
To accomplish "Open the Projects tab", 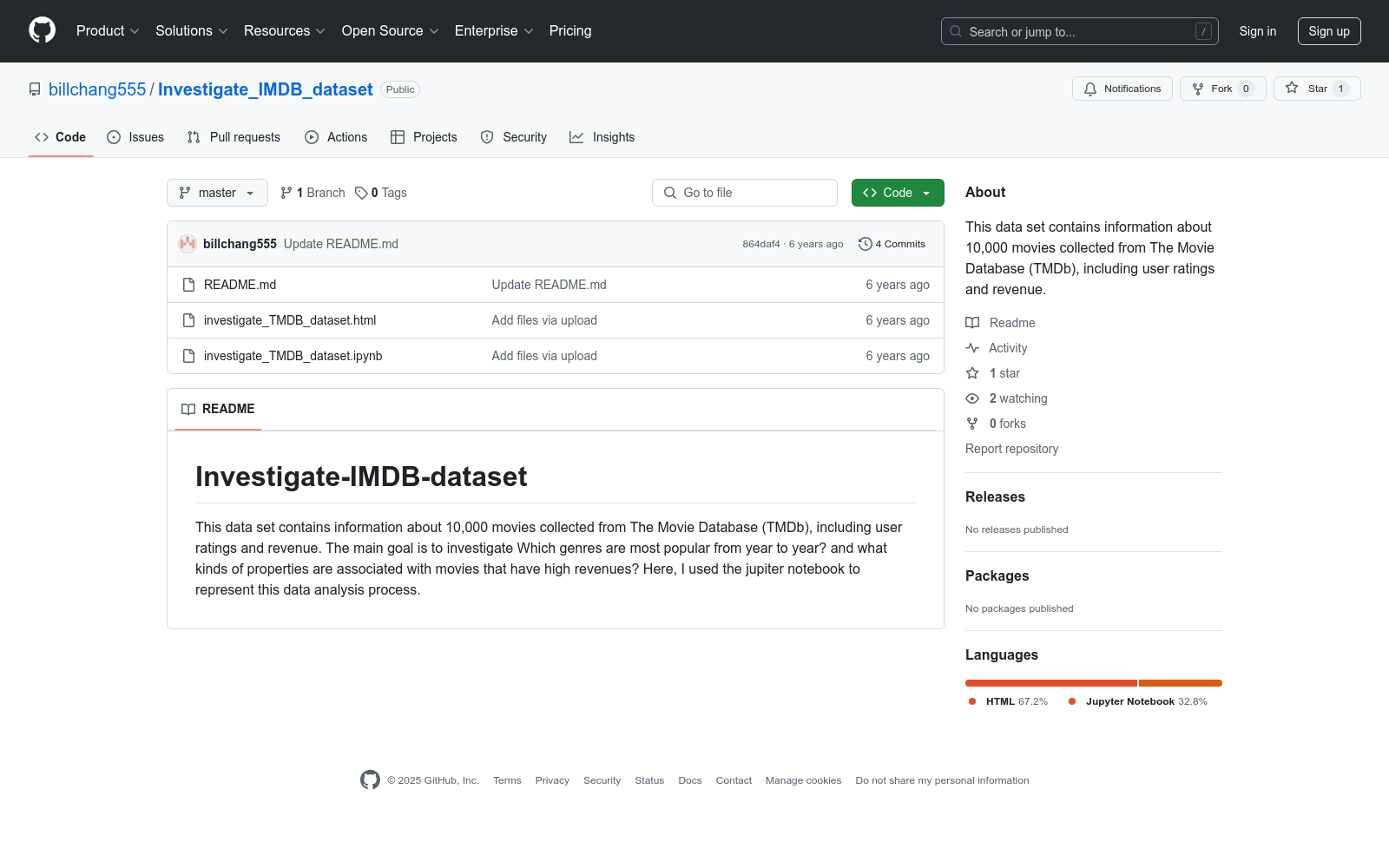I will (x=424, y=137).
